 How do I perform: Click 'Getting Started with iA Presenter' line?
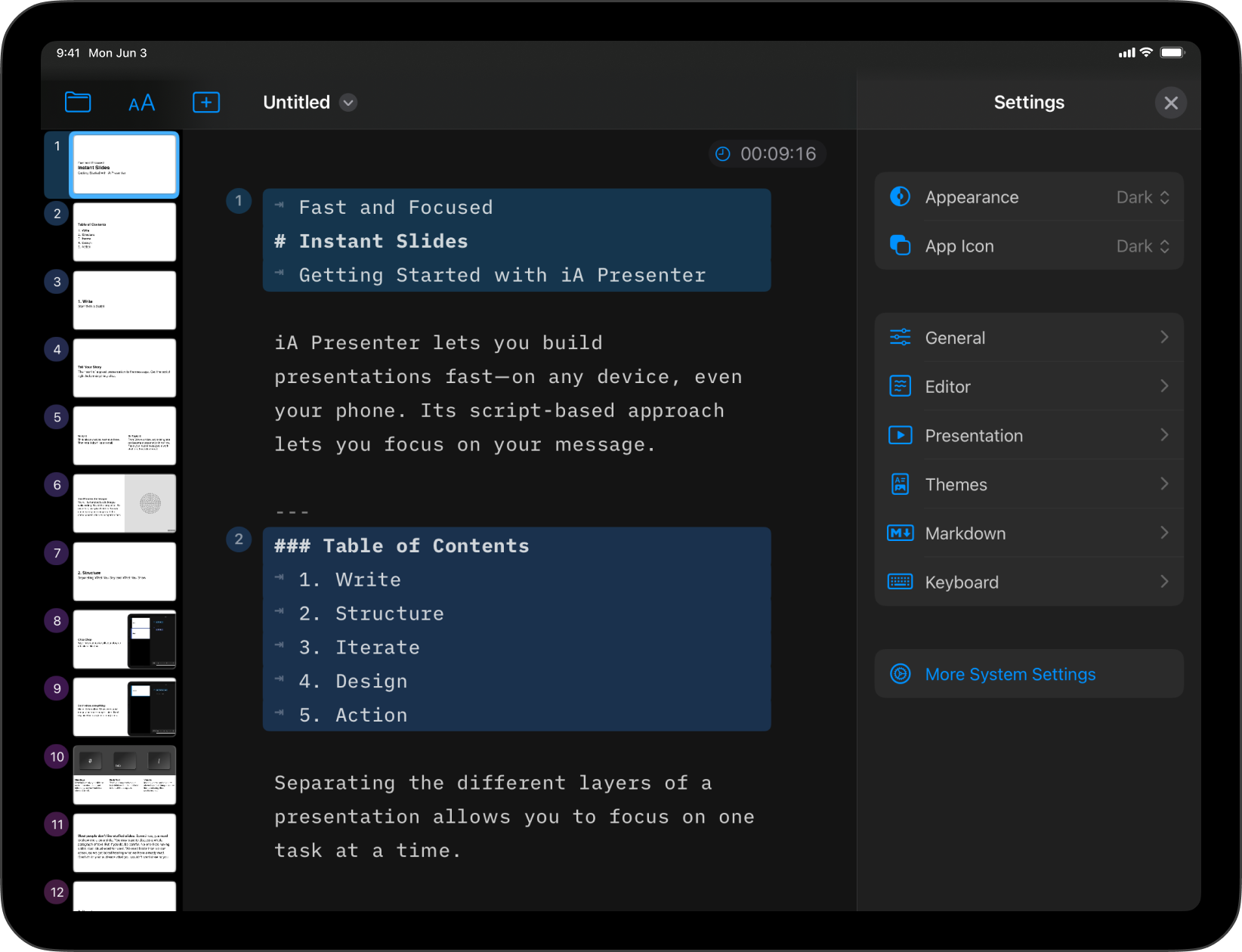502,275
